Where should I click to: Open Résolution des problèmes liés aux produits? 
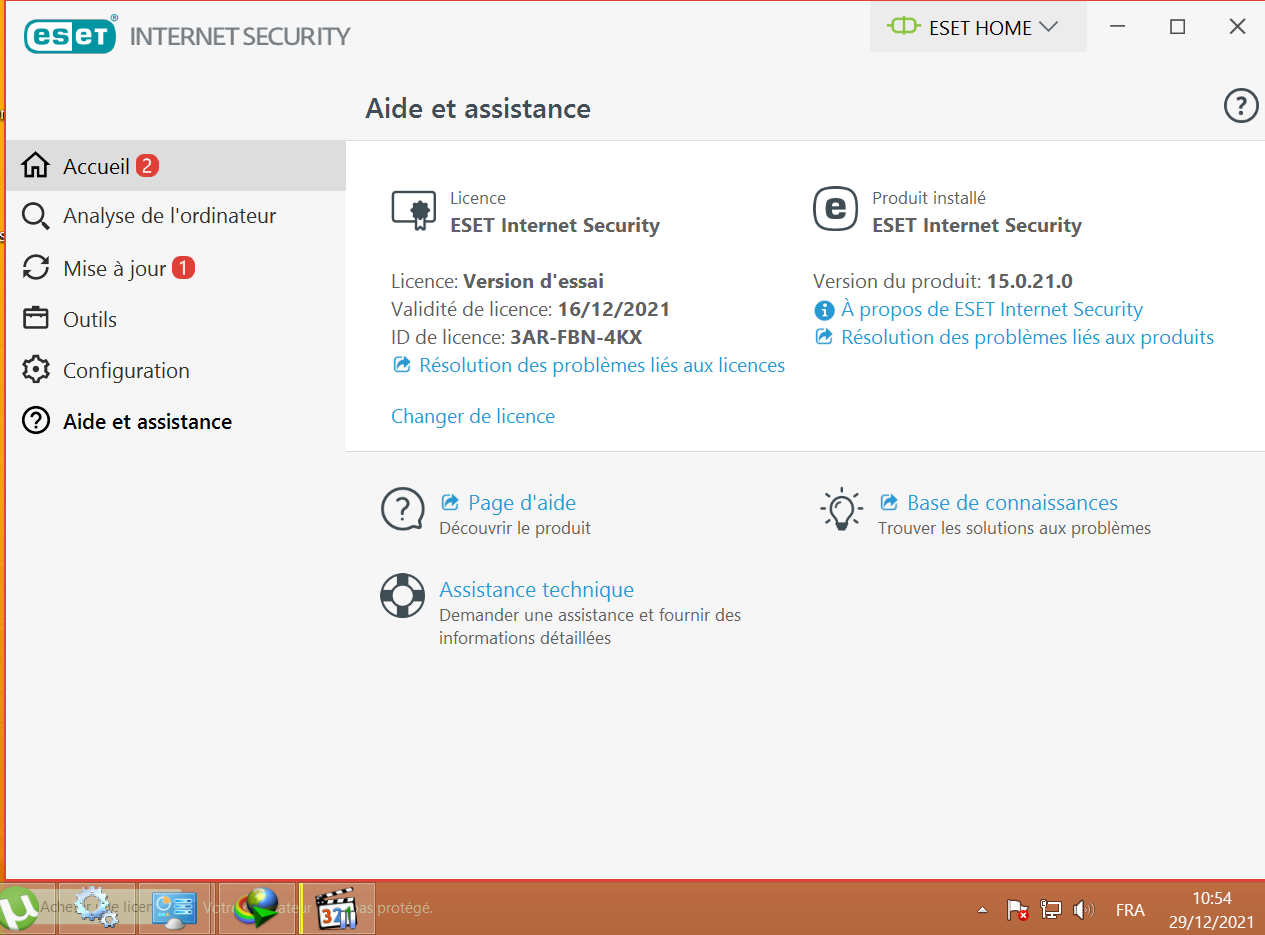click(1027, 337)
